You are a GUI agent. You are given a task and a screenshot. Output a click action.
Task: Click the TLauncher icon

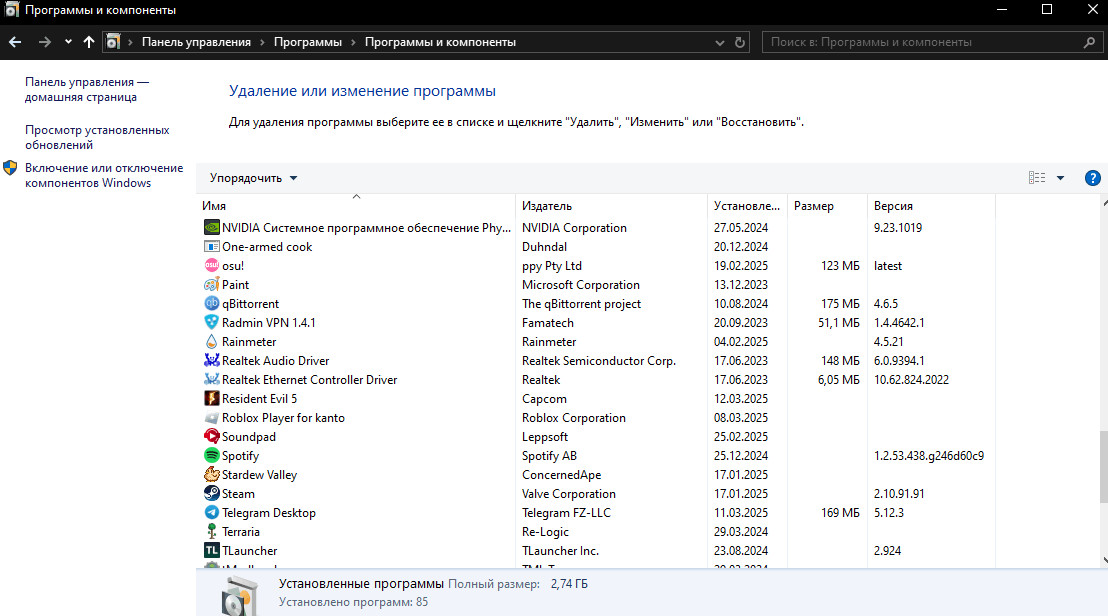click(211, 550)
